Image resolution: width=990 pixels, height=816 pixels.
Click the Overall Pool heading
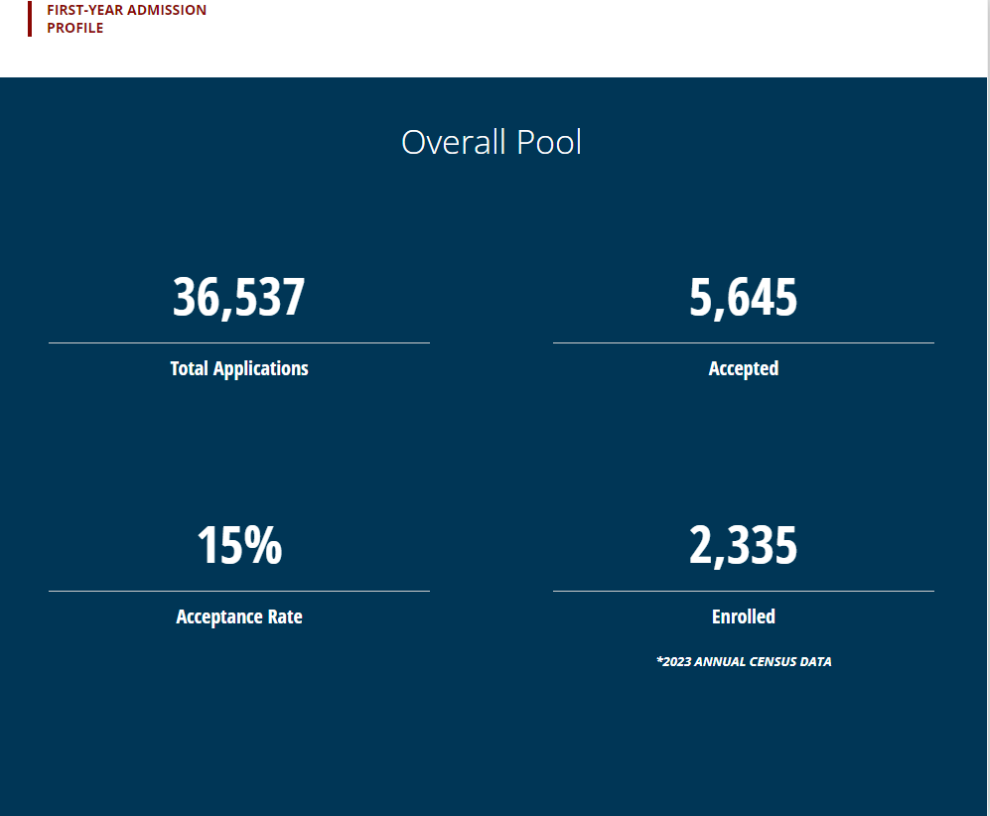click(491, 142)
